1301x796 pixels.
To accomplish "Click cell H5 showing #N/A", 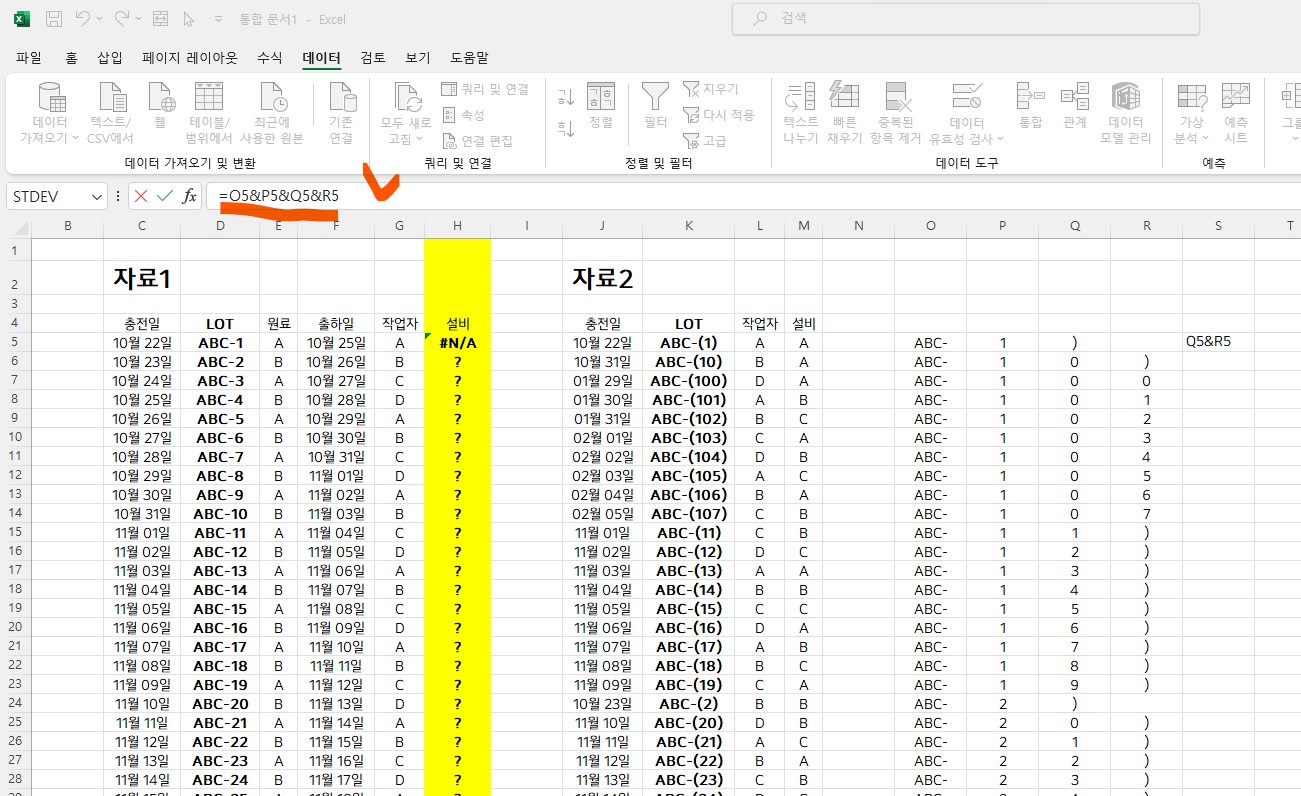I will coord(457,342).
